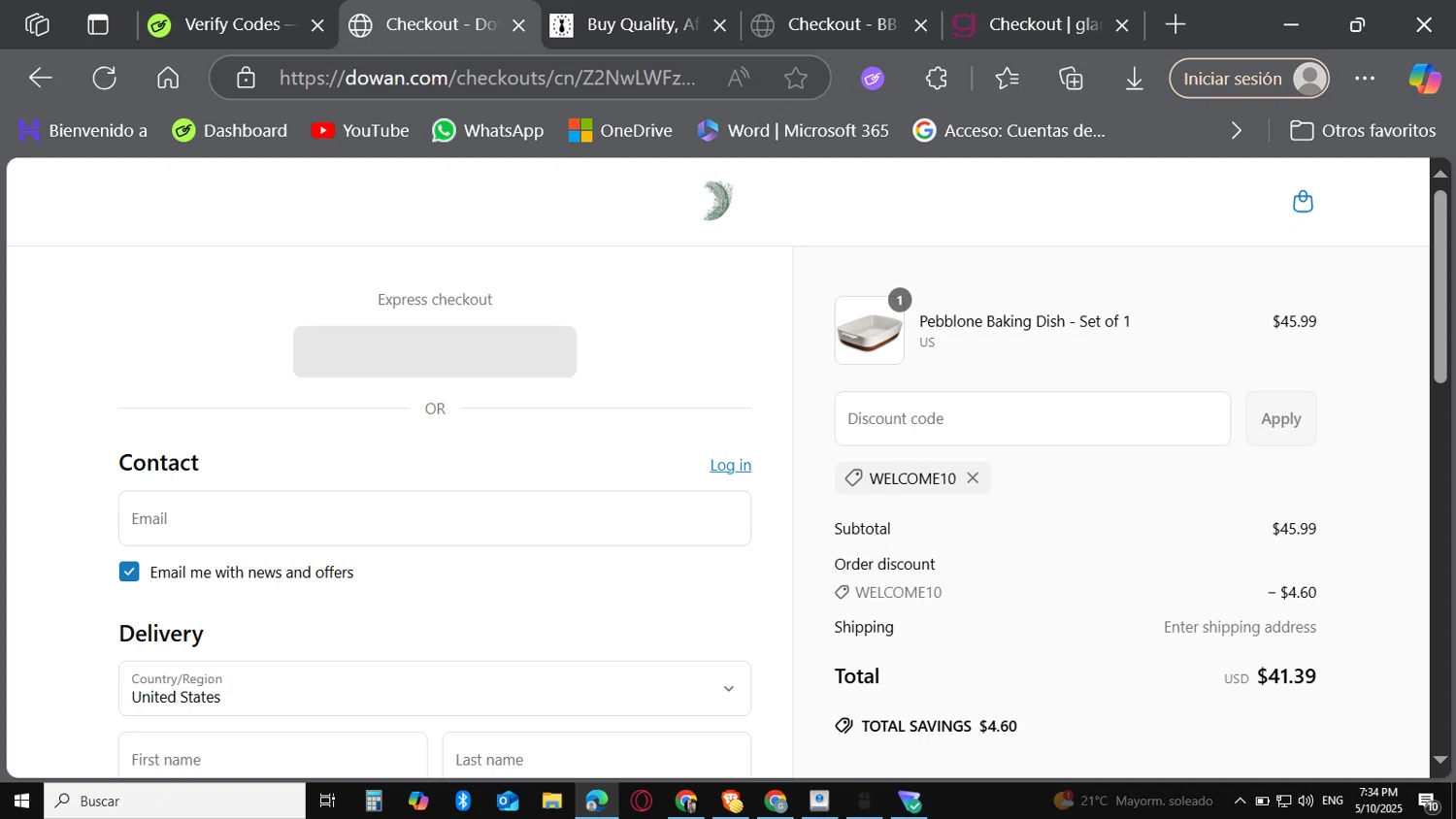The width and height of the screenshot is (1456, 819).
Task: Open the workspaces icon
Action: (37, 25)
